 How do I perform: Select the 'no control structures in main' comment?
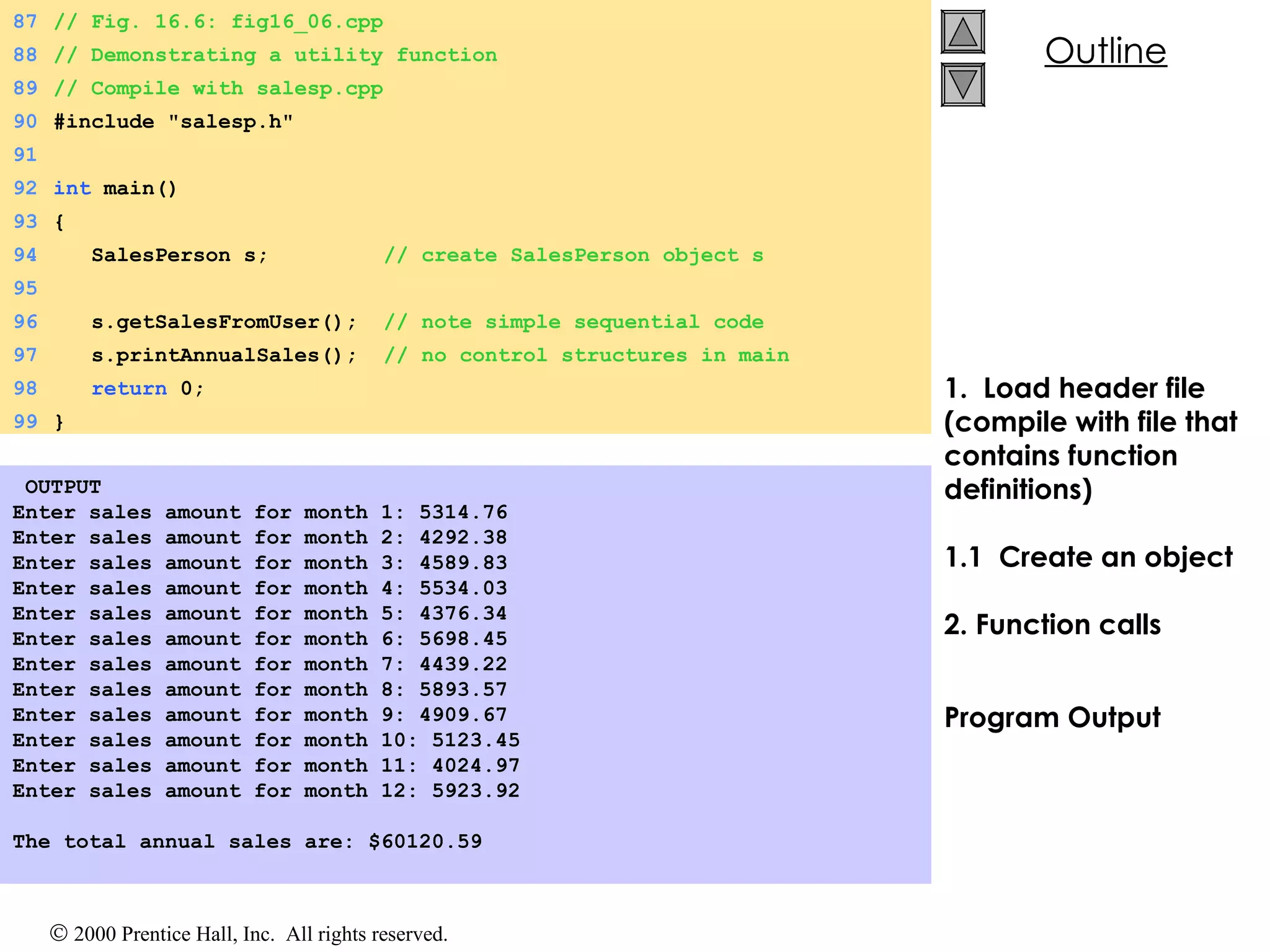(x=587, y=356)
